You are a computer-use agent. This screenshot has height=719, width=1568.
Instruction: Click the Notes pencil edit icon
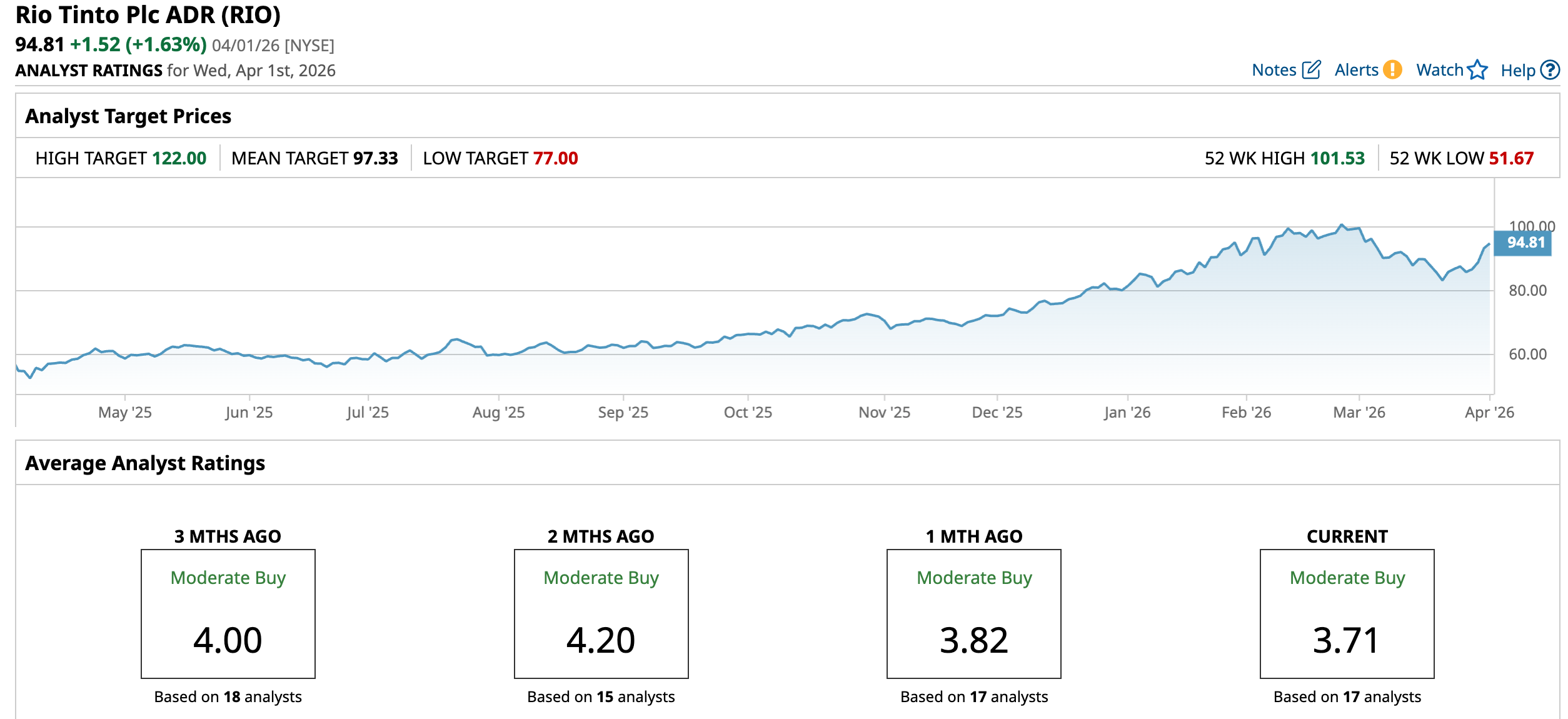1311,69
